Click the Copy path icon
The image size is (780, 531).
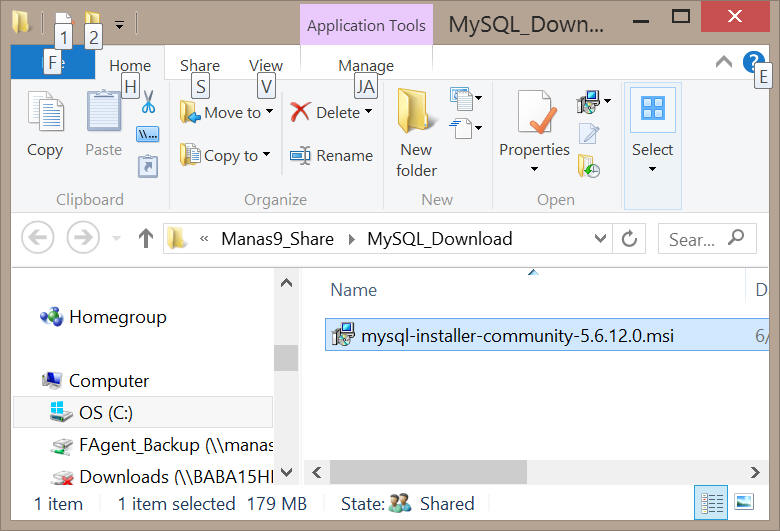pos(148,134)
